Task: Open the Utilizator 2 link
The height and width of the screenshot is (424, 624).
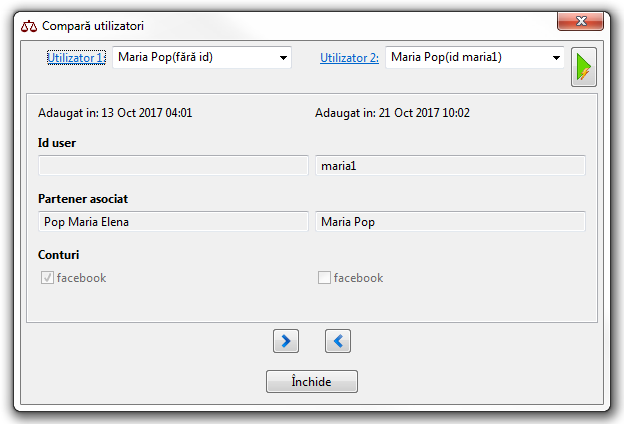Action: [349, 58]
